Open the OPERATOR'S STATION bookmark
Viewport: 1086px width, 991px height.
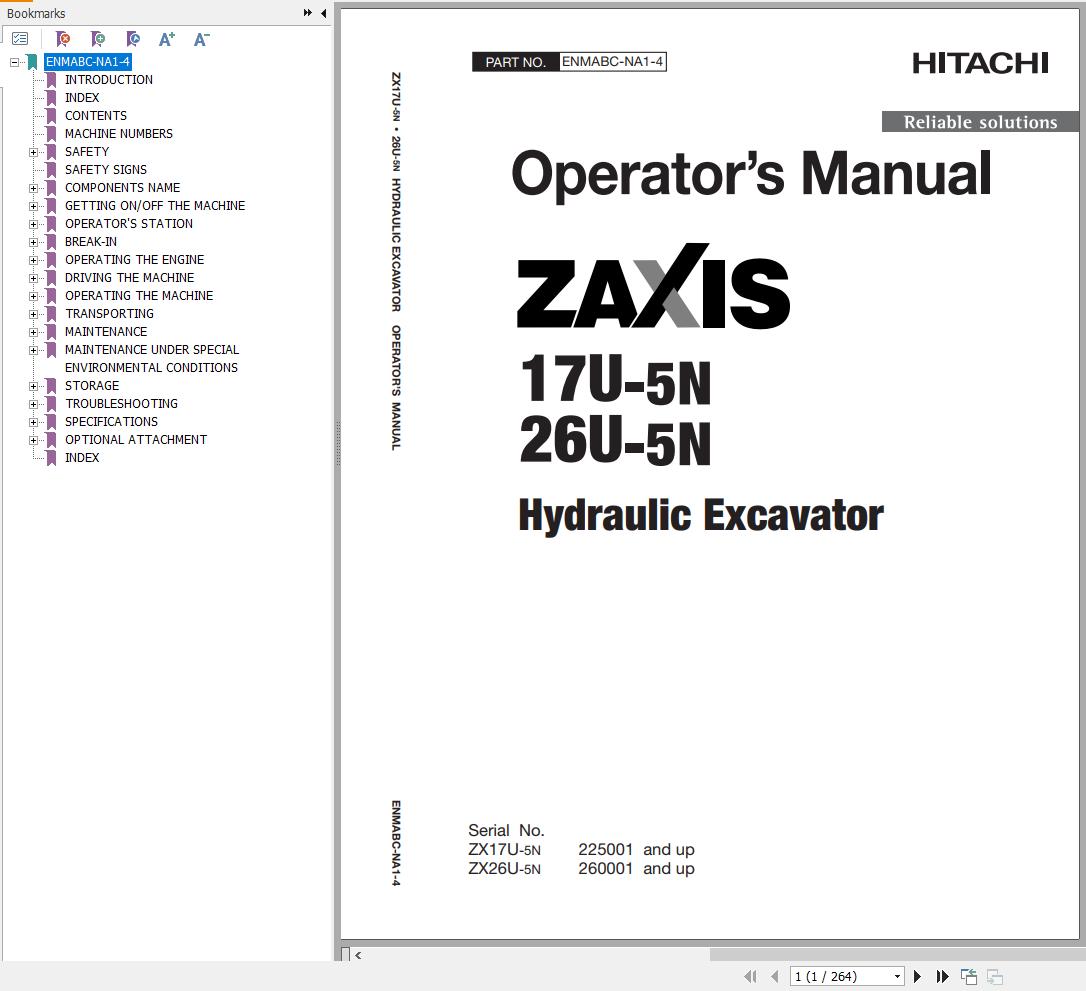tap(129, 224)
